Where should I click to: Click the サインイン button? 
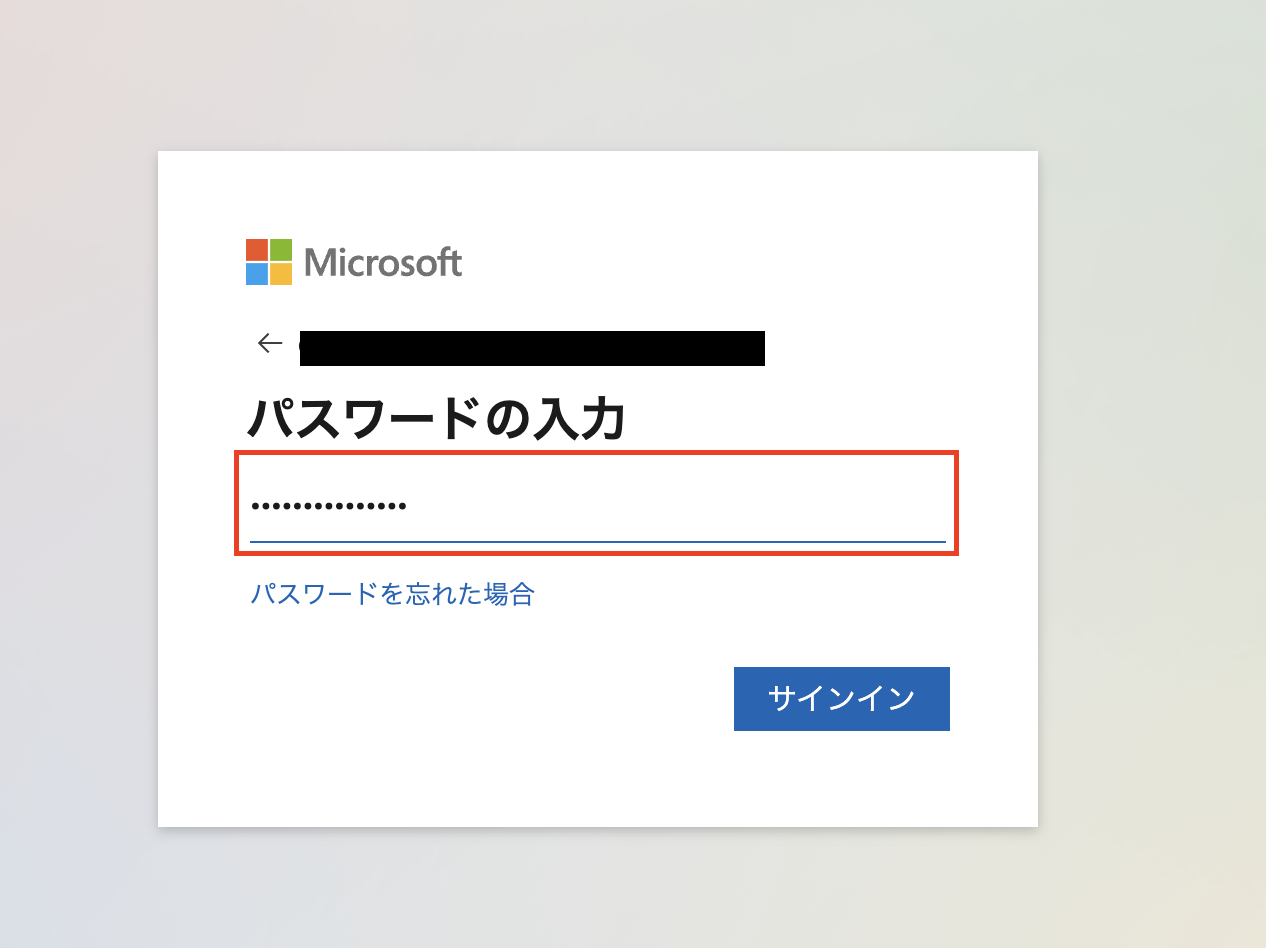click(841, 699)
